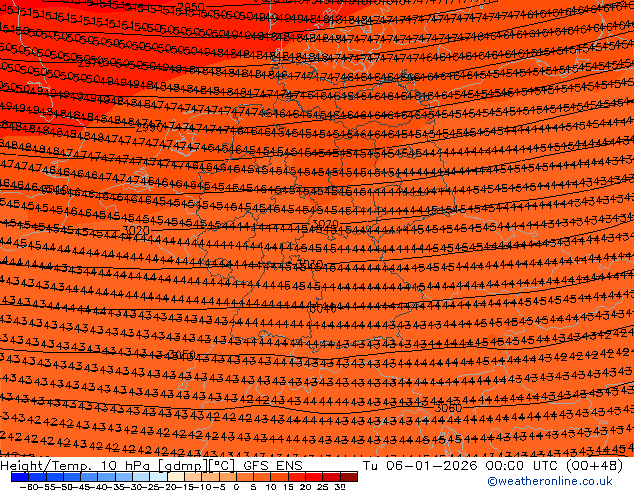Click the '3050' contour label

pyautogui.click(x=182, y=355)
